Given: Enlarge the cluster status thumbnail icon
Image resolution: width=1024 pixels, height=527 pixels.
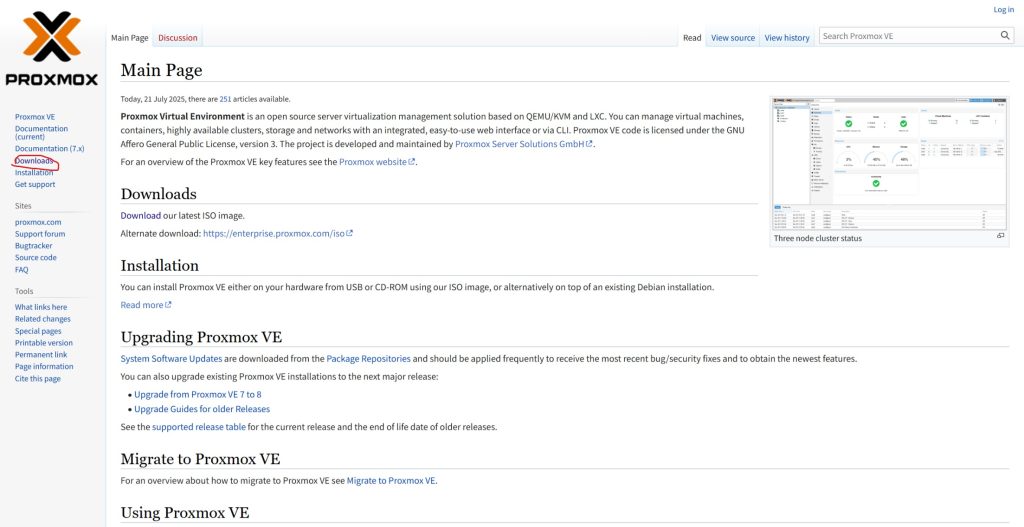Looking at the screenshot, I should point(1001,236).
